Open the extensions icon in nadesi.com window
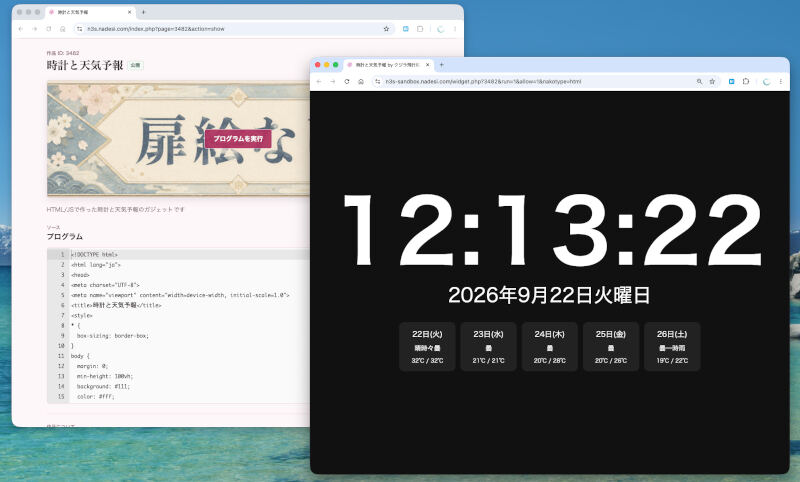 coord(420,29)
